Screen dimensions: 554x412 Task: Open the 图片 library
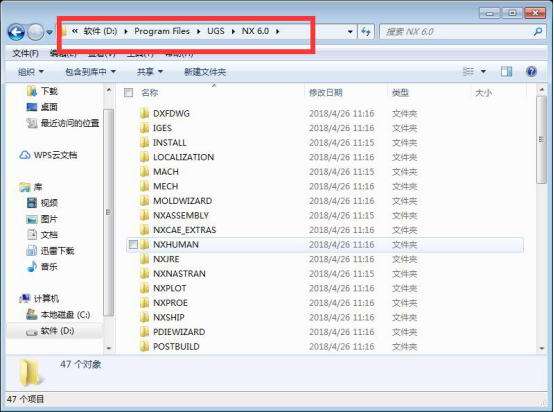tap(42, 219)
